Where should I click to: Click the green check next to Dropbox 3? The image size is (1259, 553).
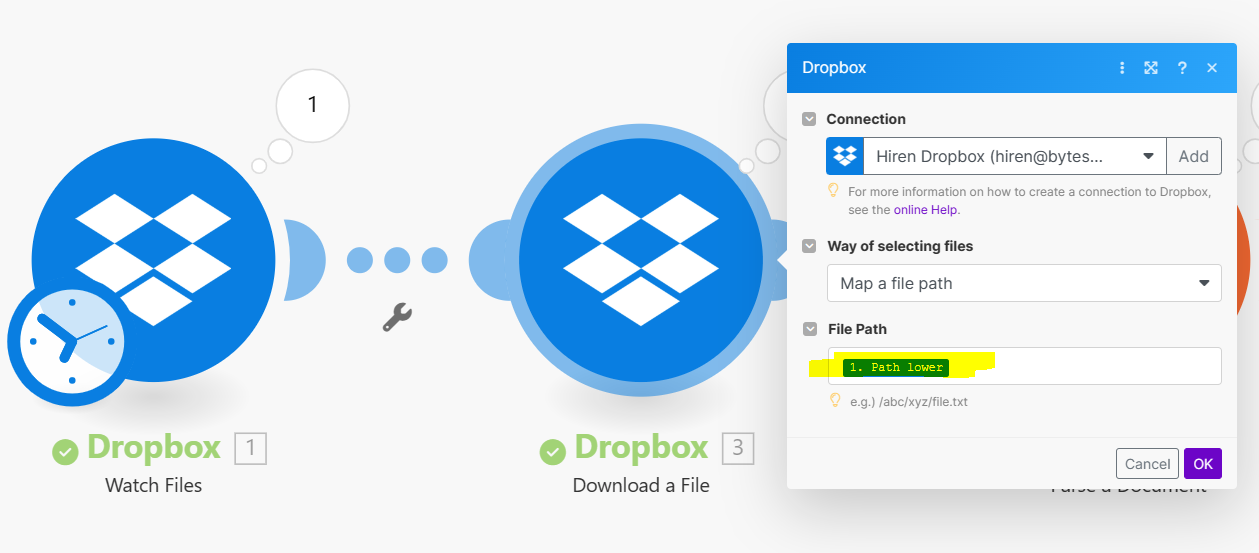point(553,452)
